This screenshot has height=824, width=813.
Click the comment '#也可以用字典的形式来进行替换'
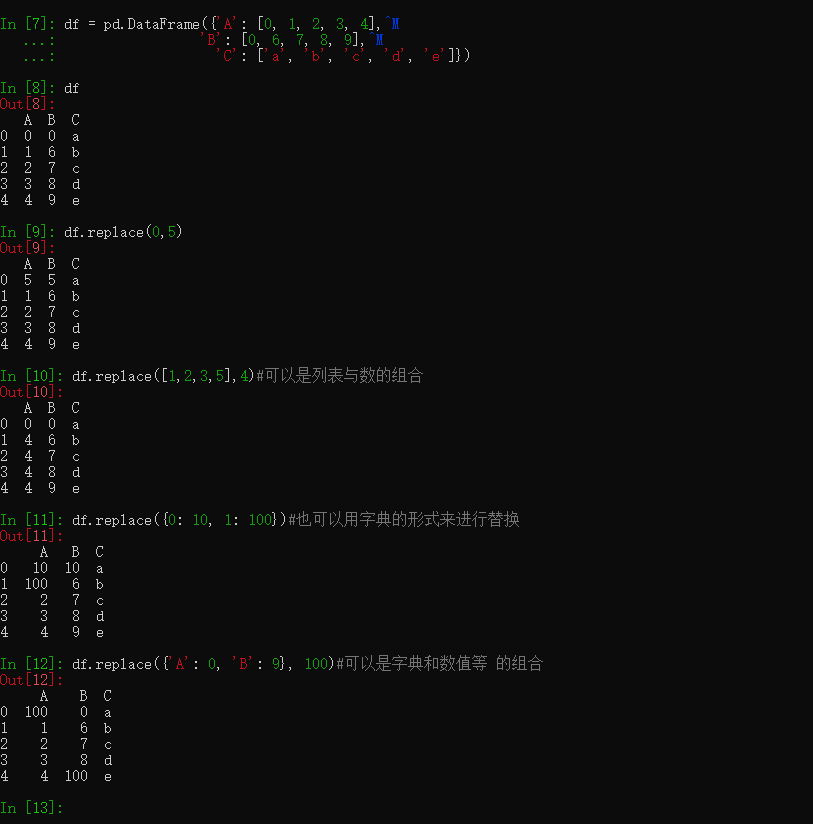point(404,520)
